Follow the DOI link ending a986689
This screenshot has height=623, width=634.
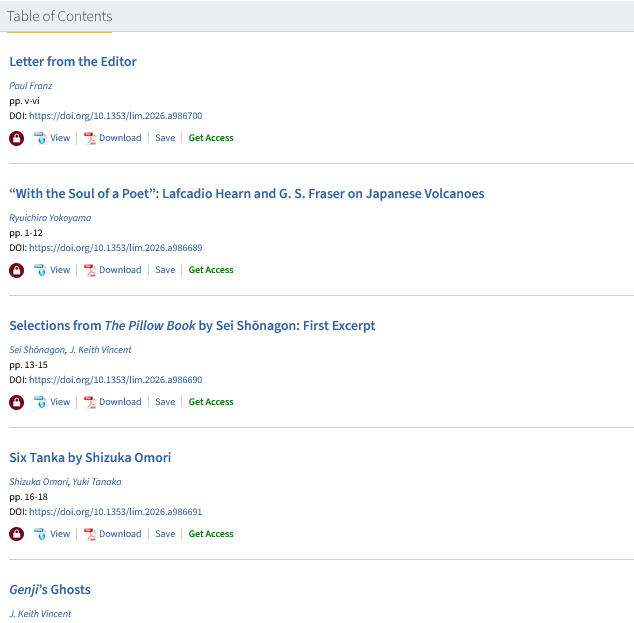click(116, 248)
